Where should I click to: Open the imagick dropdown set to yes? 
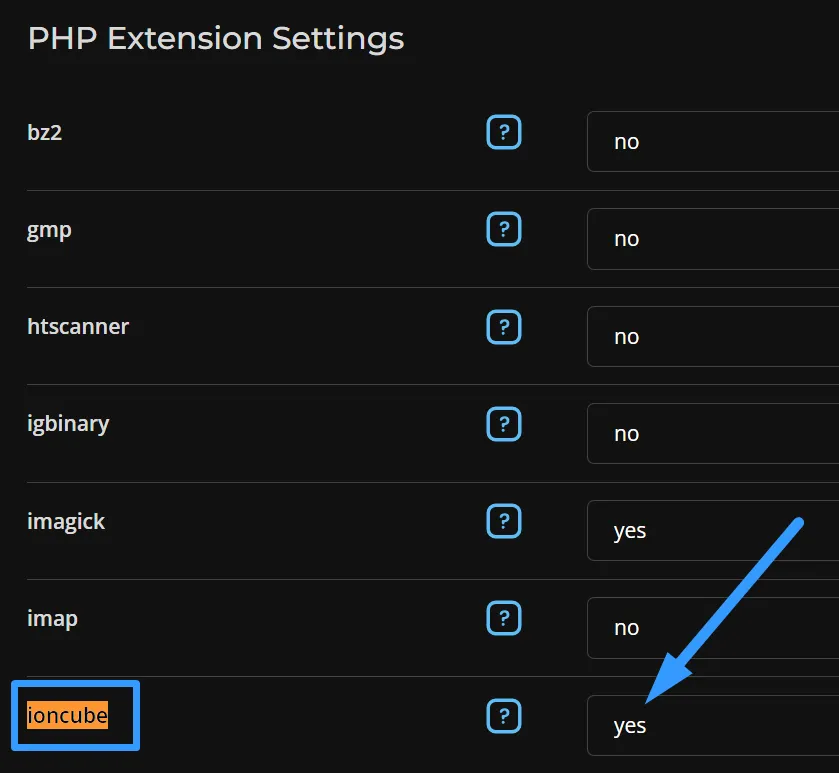712,531
